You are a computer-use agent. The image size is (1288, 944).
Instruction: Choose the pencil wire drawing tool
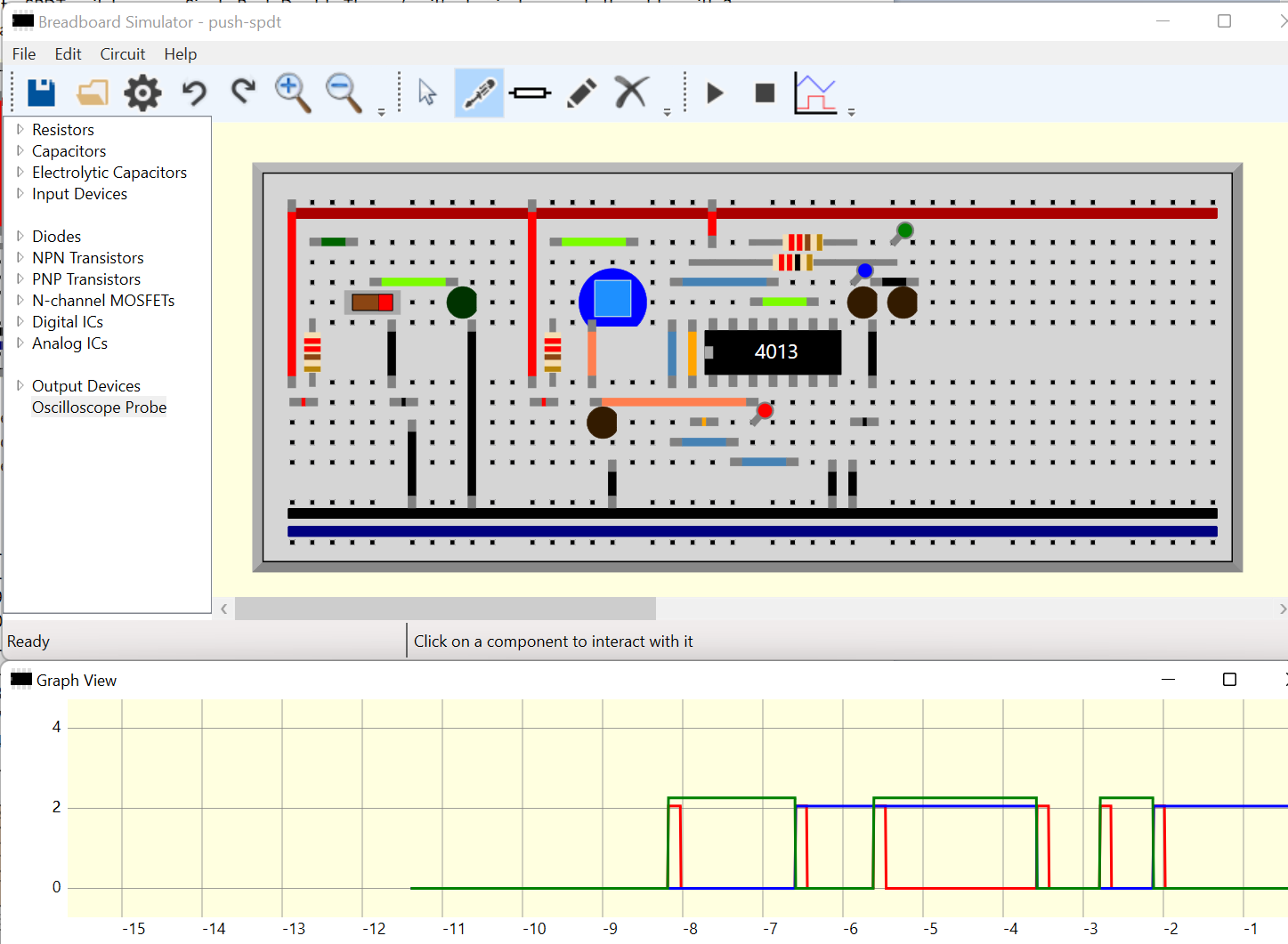coord(581,93)
